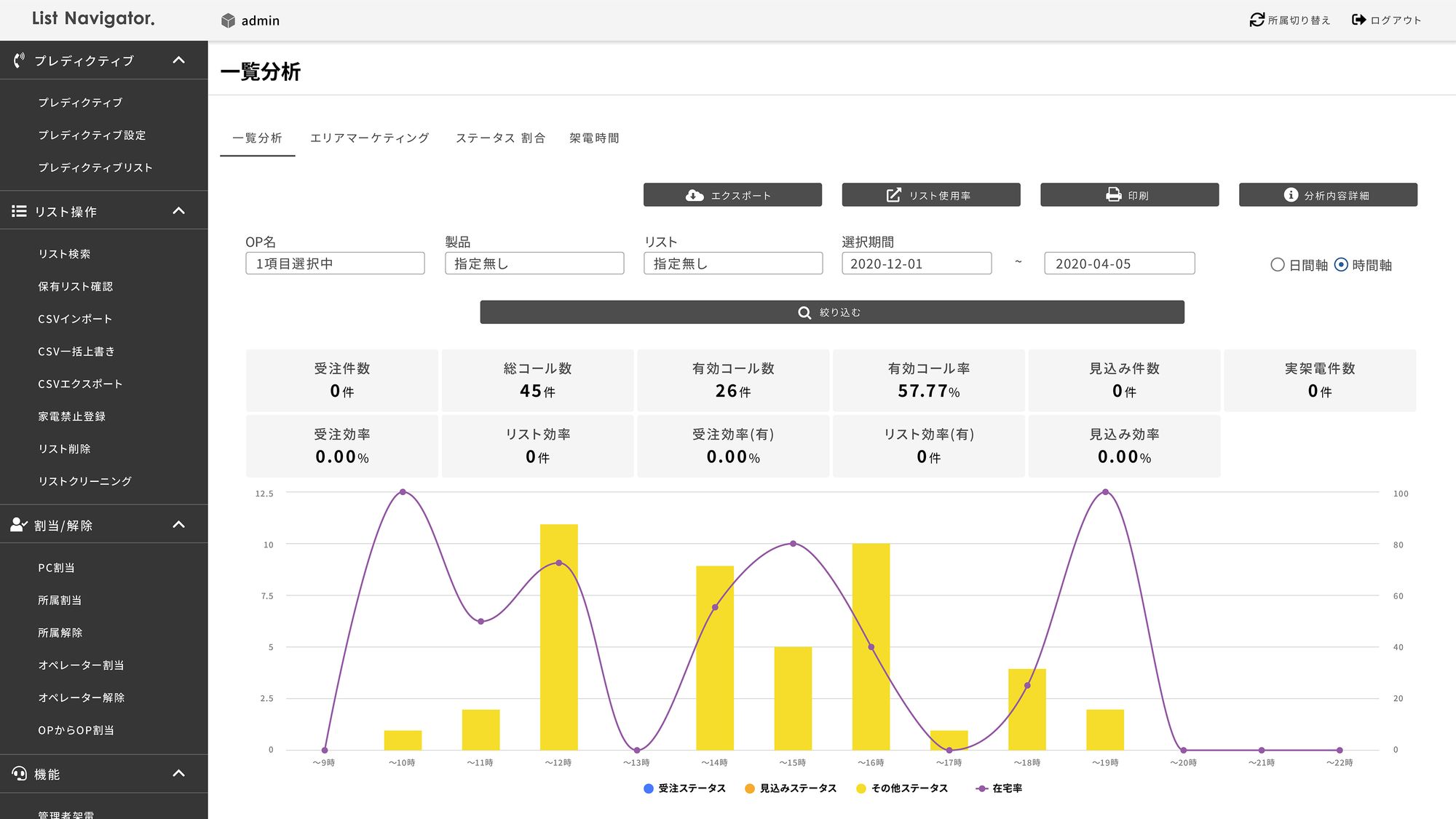This screenshot has width=1456, height=819.
Task: Click the external-link icon on リスト使用率
Action: [893, 195]
